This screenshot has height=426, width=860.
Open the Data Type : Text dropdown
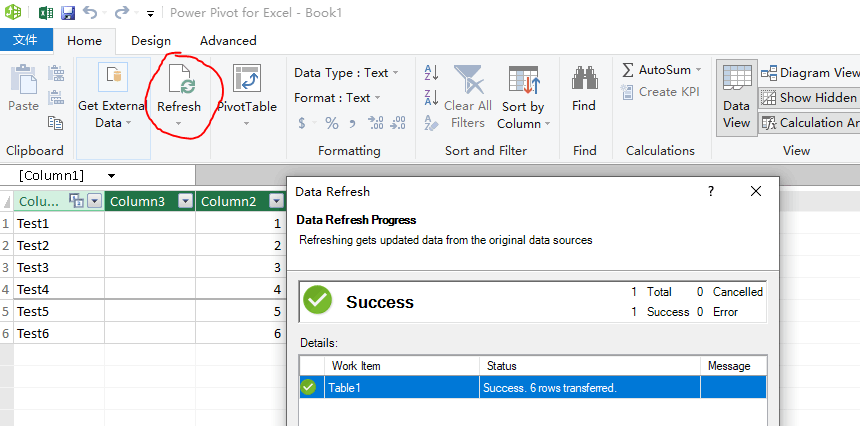346,73
